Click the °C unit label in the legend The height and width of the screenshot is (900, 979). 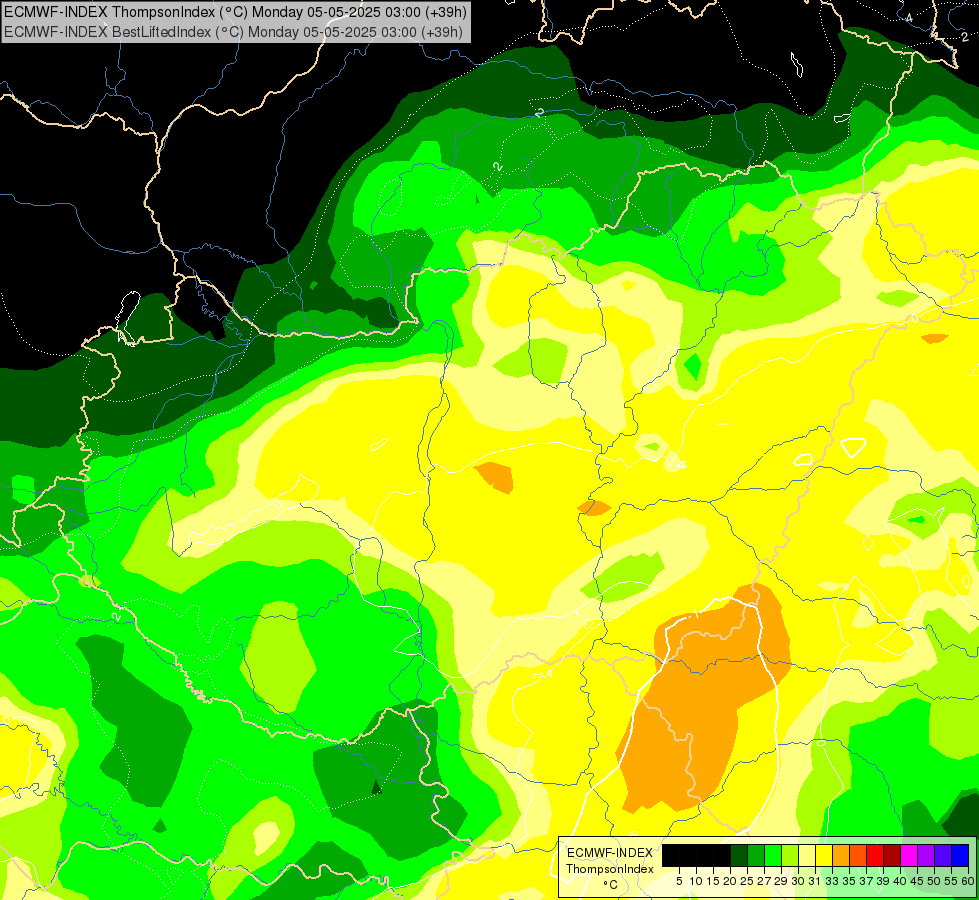tap(610, 885)
